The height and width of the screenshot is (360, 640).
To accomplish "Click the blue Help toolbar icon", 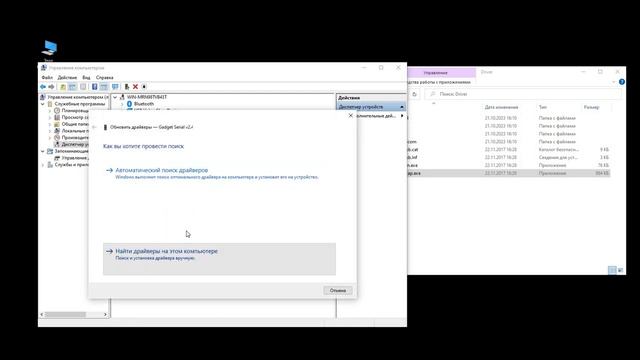I will 94,87.
